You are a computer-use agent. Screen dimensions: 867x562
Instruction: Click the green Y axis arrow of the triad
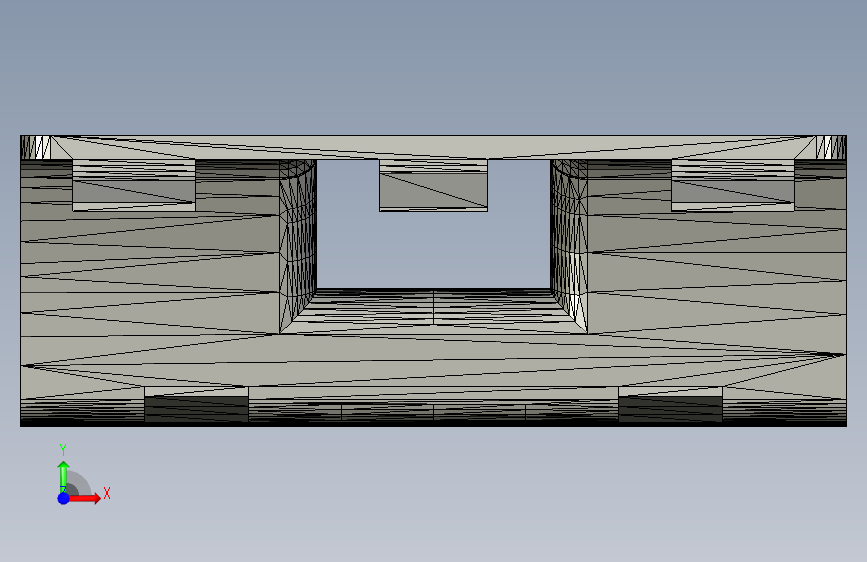(x=64, y=476)
